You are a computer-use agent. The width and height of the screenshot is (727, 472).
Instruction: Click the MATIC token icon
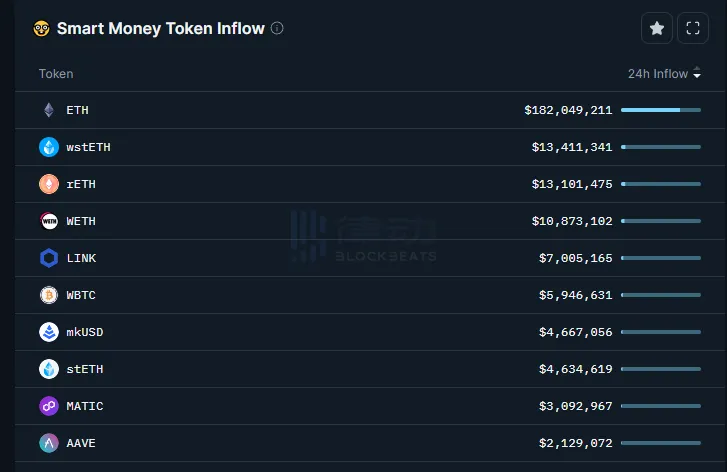(49, 406)
